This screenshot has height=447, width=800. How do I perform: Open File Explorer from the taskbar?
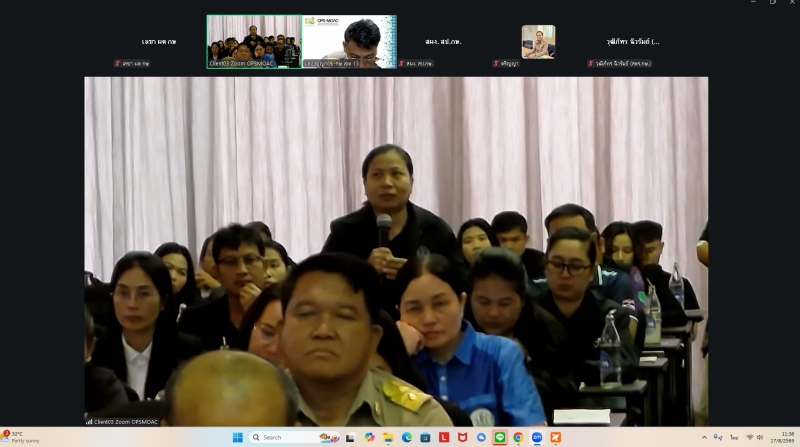click(x=388, y=437)
